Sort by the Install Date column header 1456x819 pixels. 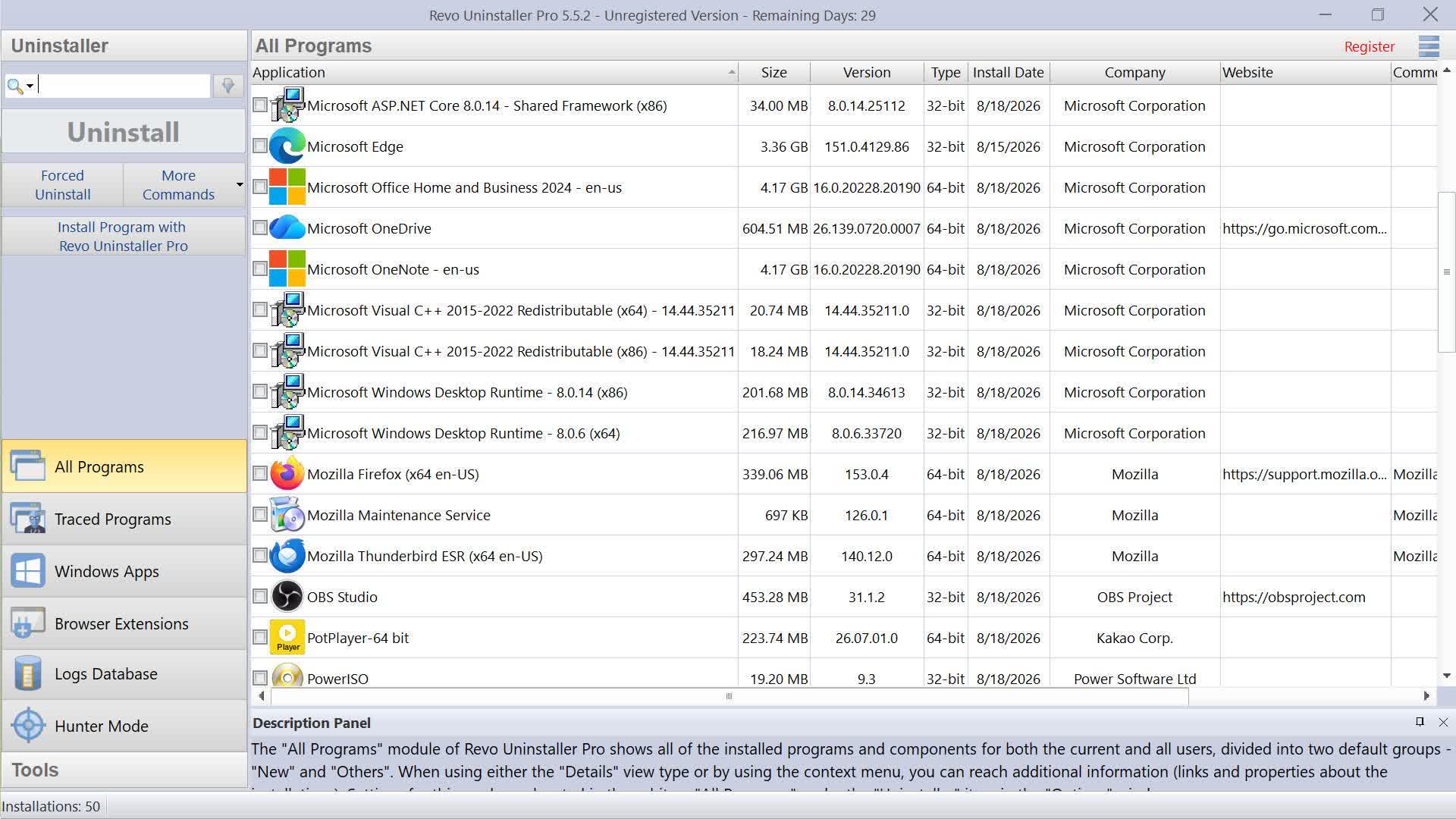[x=1009, y=72]
